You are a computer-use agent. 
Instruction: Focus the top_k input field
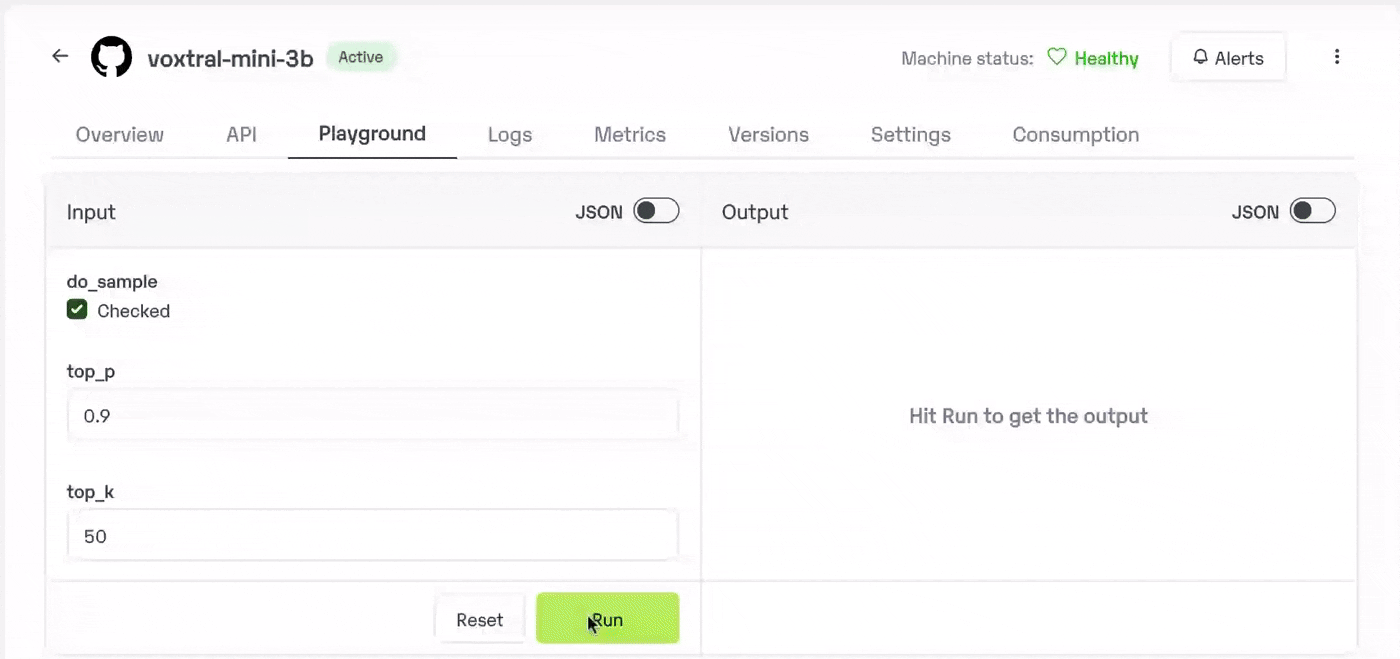pyautogui.click(x=372, y=536)
